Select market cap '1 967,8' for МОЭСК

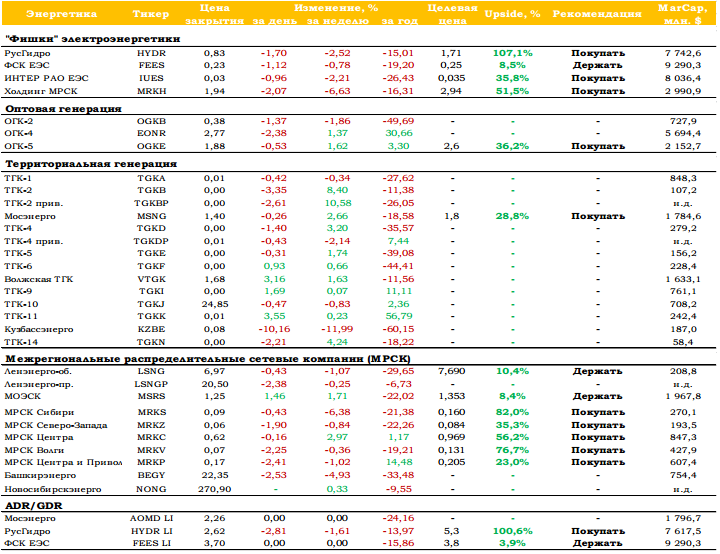(x=683, y=396)
